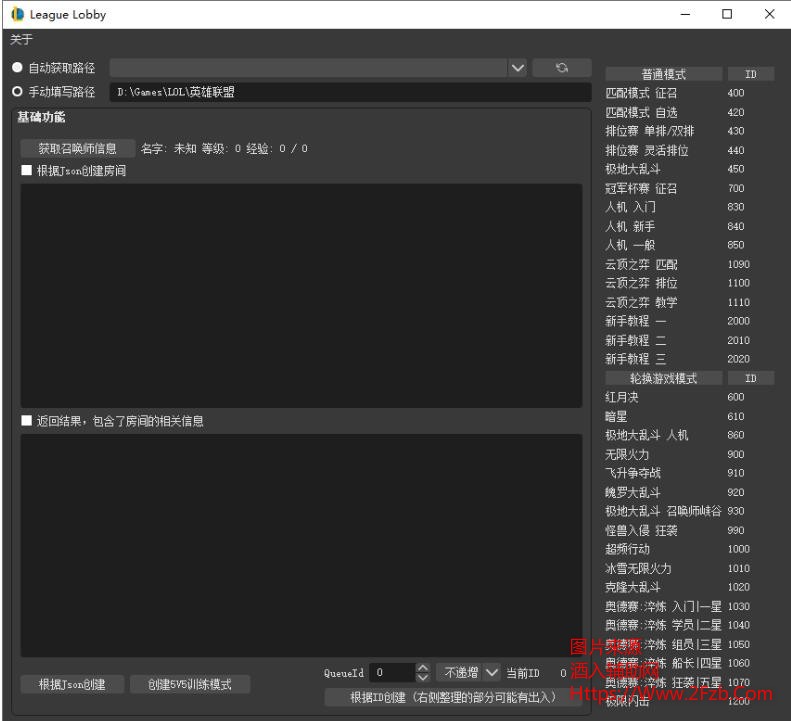Screen dimensions: 791x721
Task: Click the 获取召唤师信息 button
Action: click(x=77, y=148)
